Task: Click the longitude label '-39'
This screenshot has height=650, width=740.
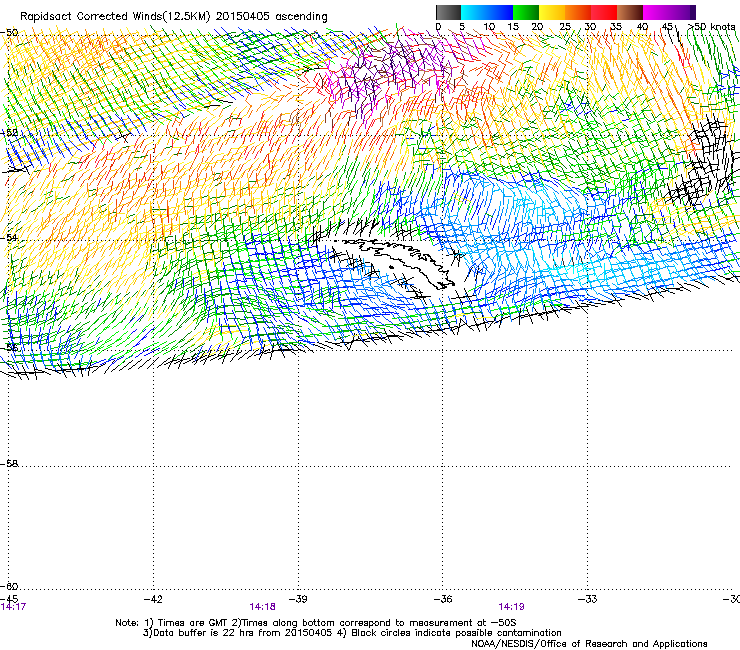Action: pos(298,599)
